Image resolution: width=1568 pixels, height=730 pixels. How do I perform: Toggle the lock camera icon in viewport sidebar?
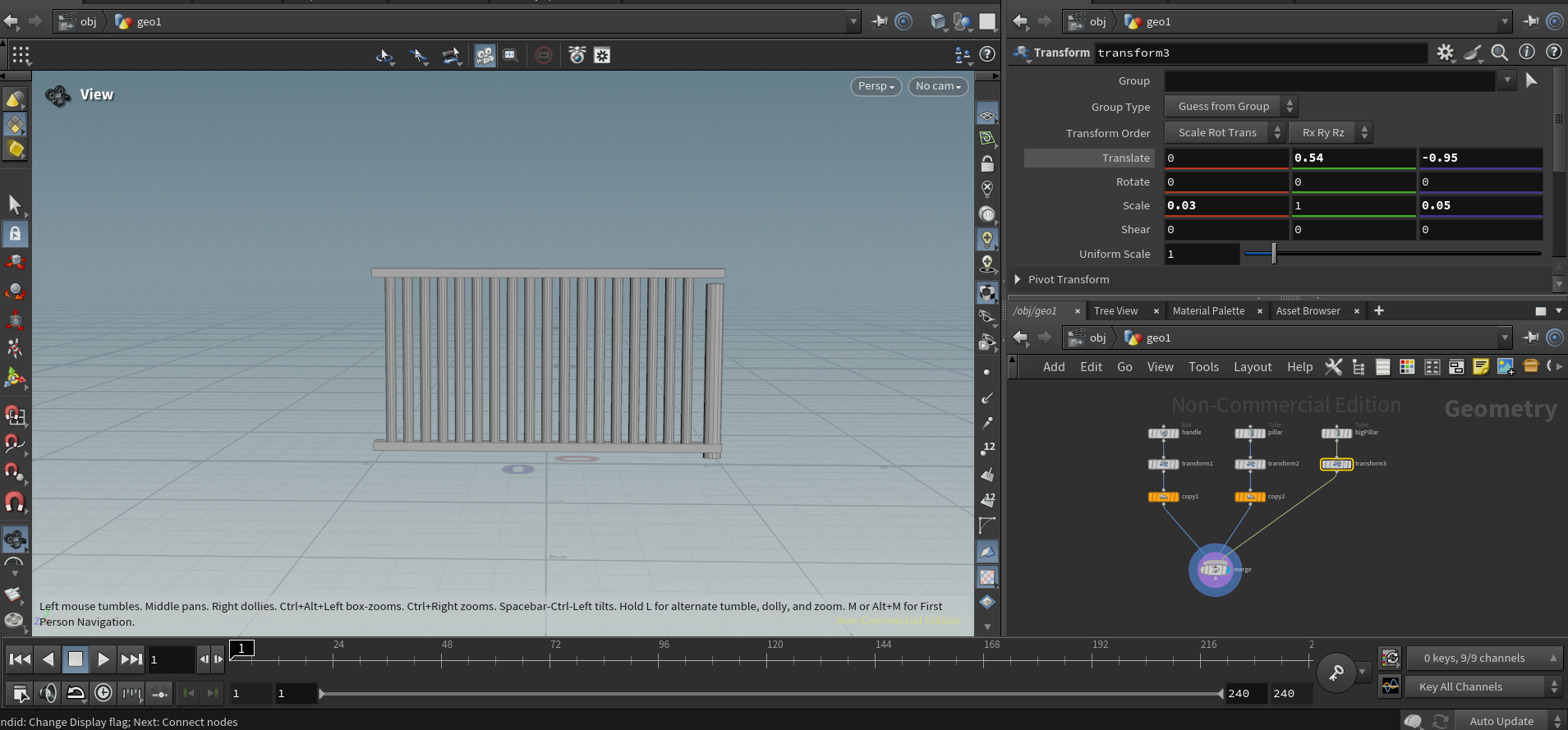tap(987, 164)
